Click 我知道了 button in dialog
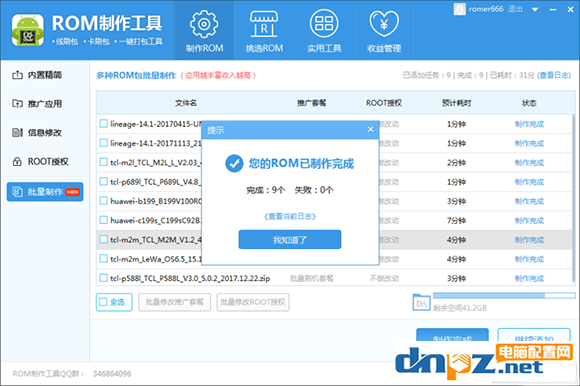The height and width of the screenshot is (386, 580). (x=290, y=240)
